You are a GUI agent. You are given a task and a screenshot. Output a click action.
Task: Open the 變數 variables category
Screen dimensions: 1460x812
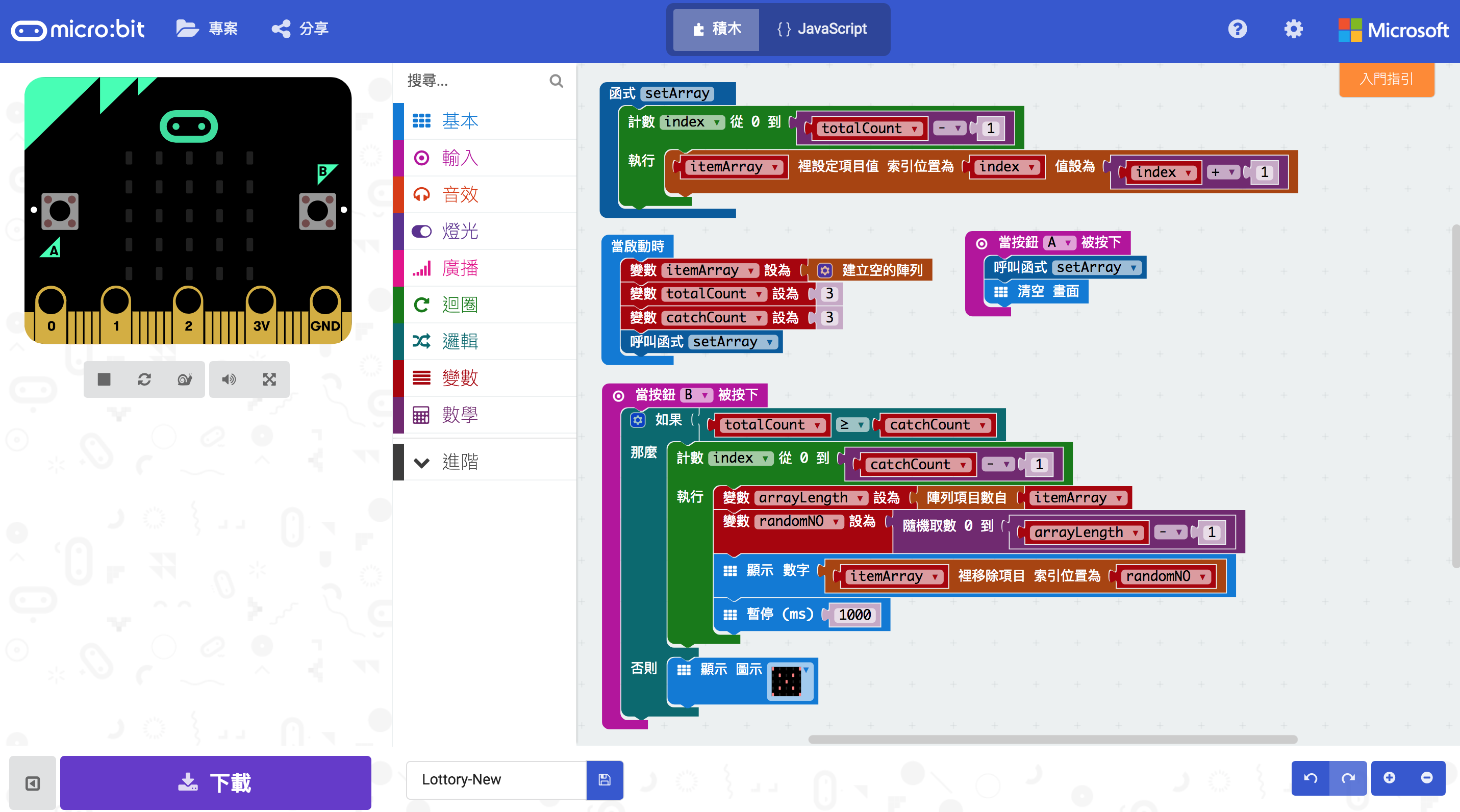pos(485,378)
